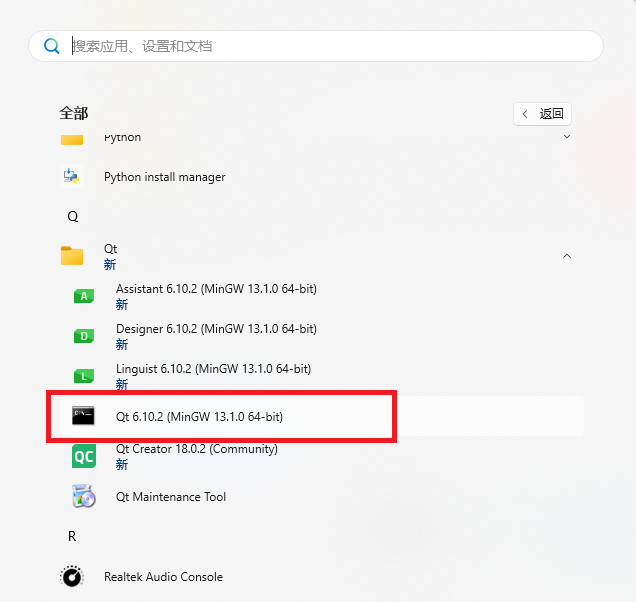This screenshot has width=636, height=602.
Task: Click the Qt folder name label
Action: (x=110, y=249)
